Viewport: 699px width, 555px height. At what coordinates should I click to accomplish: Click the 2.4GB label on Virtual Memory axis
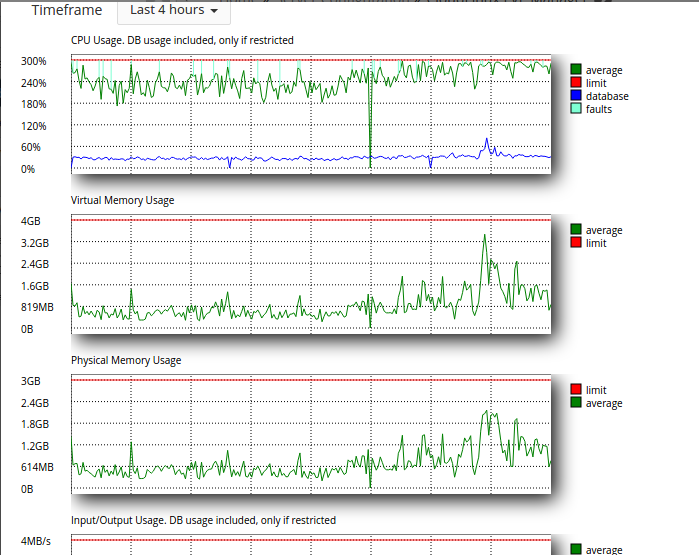click(x=35, y=264)
